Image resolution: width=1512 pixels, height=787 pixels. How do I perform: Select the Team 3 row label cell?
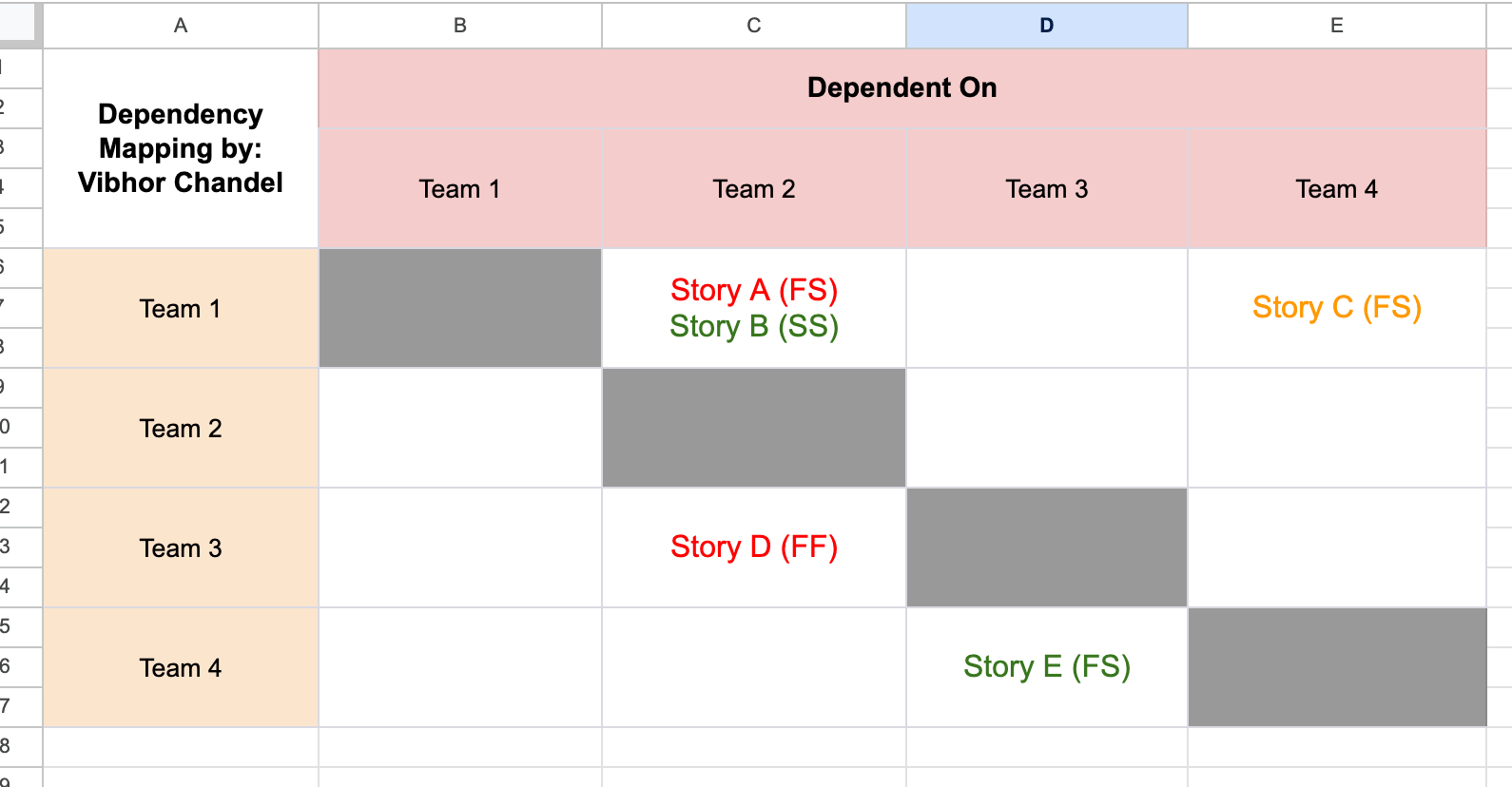coord(180,547)
